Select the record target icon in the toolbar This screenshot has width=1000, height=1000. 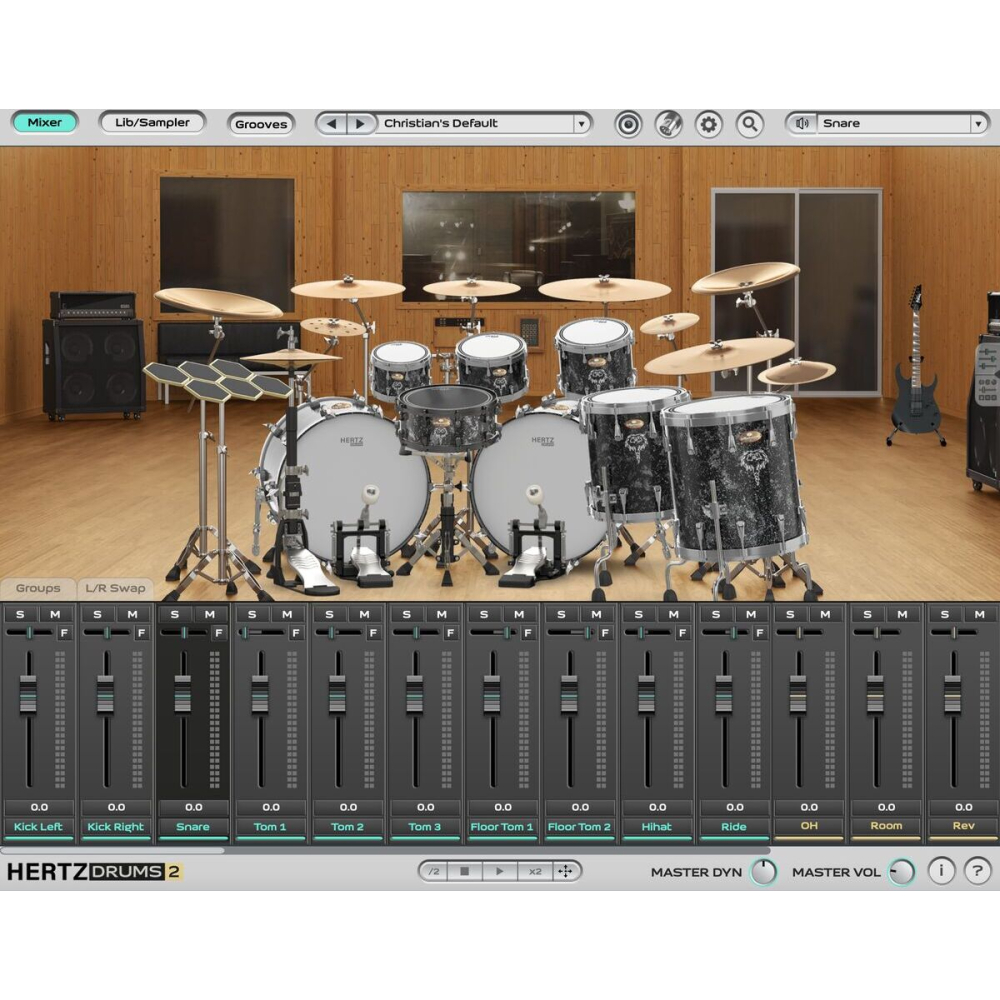(x=628, y=123)
